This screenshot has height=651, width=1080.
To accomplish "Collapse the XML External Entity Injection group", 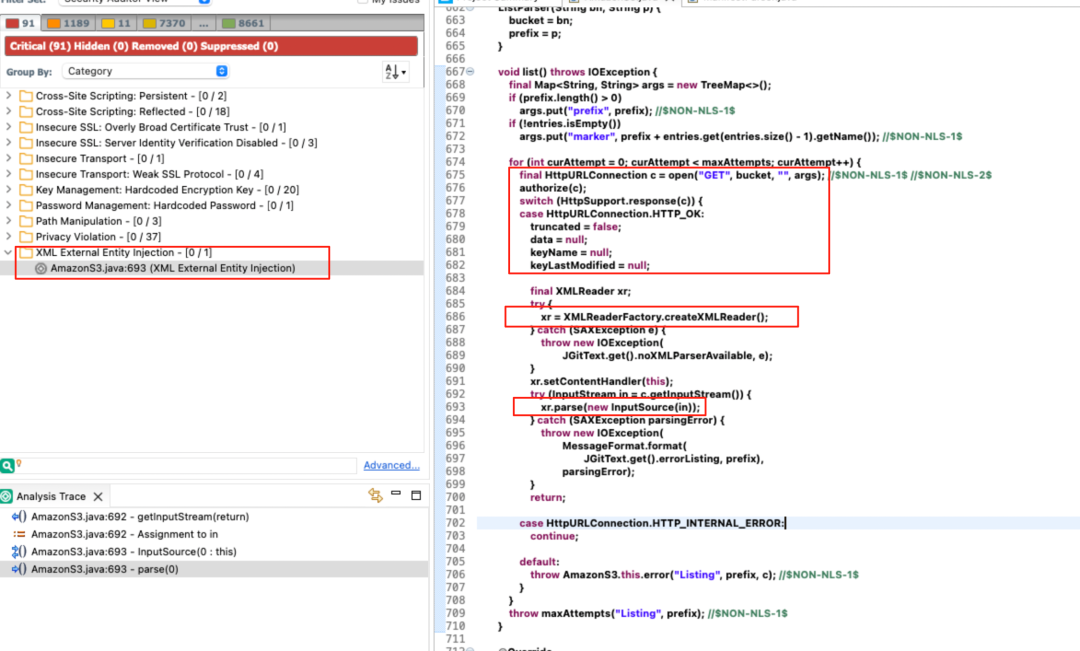I will 8,253.
